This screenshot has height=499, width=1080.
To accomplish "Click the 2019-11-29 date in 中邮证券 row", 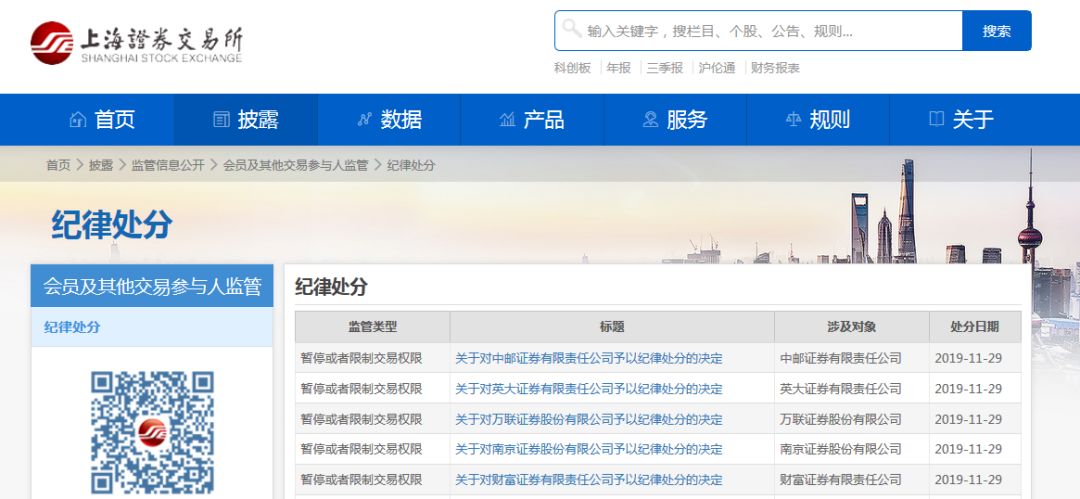I will tap(968, 358).
